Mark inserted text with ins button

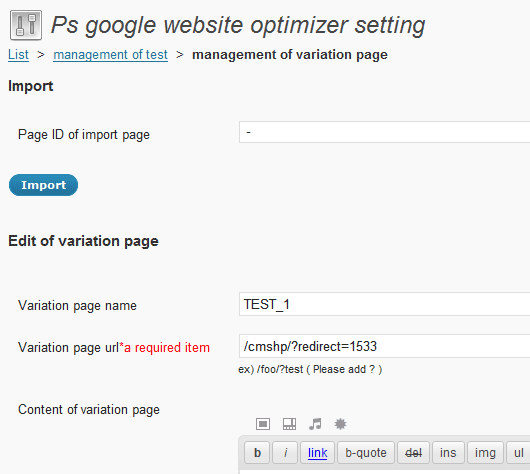click(448, 452)
